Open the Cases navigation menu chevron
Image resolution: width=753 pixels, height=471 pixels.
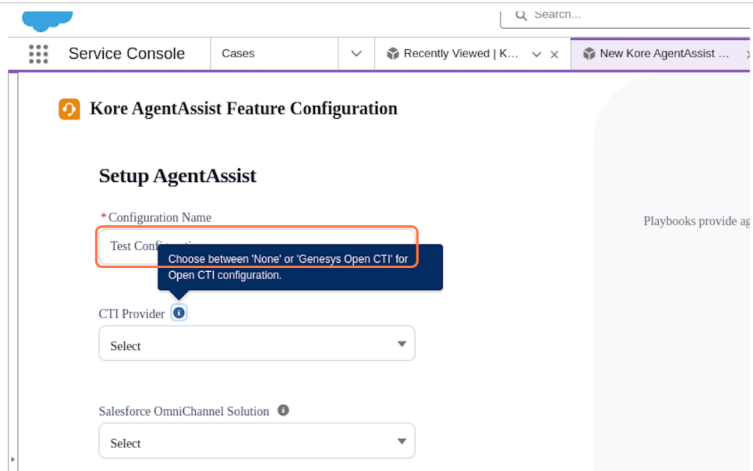356,54
